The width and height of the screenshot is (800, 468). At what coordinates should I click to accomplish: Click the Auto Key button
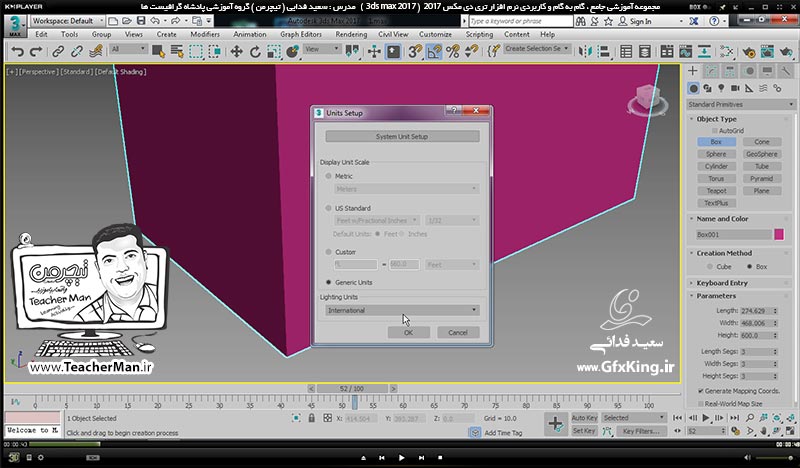[x=584, y=418]
